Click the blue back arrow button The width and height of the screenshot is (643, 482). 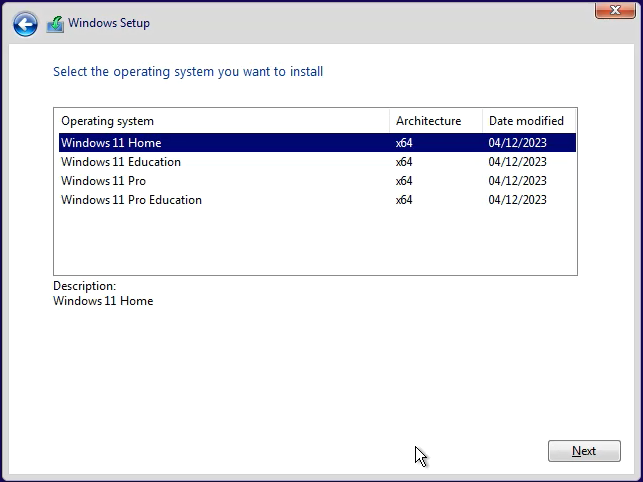(25, 24)
